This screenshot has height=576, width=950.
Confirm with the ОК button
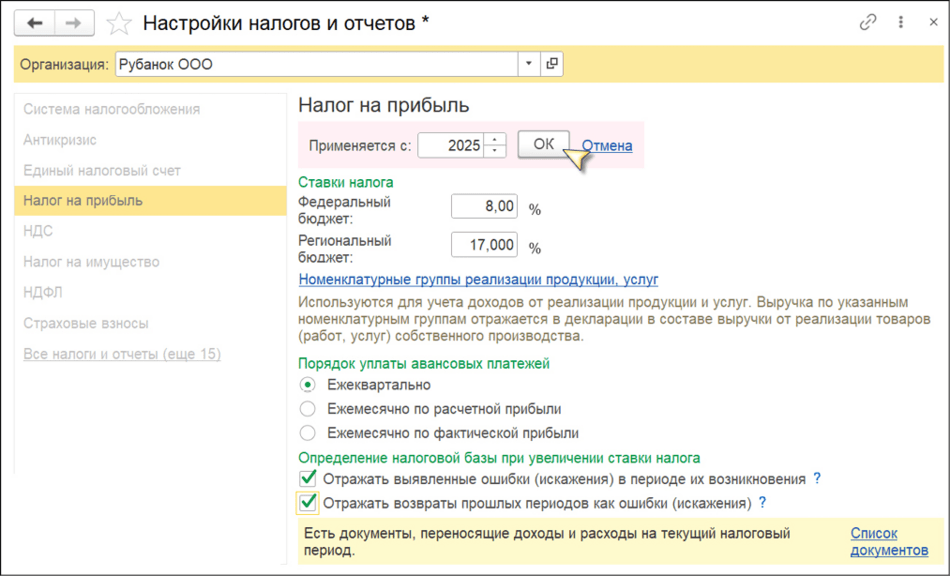543,144
